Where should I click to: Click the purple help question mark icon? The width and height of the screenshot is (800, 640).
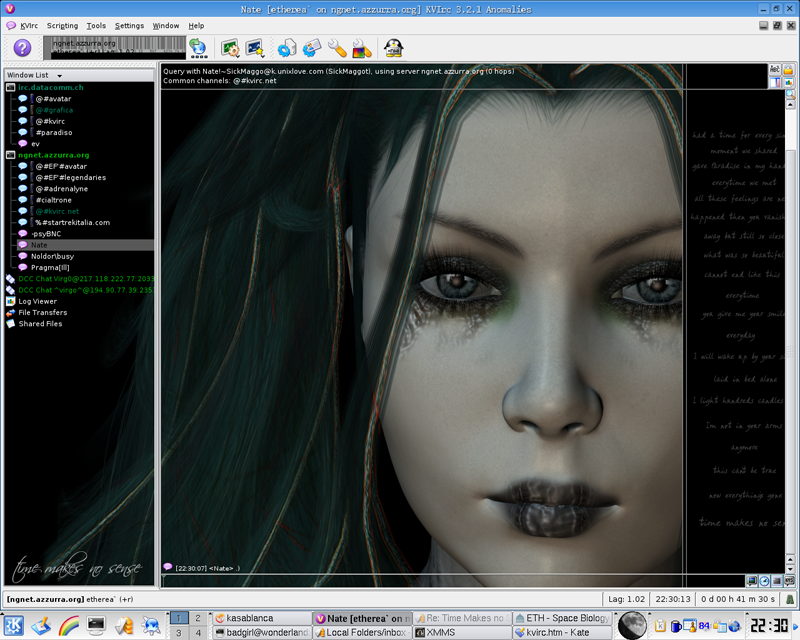click(x=22, y=48)
